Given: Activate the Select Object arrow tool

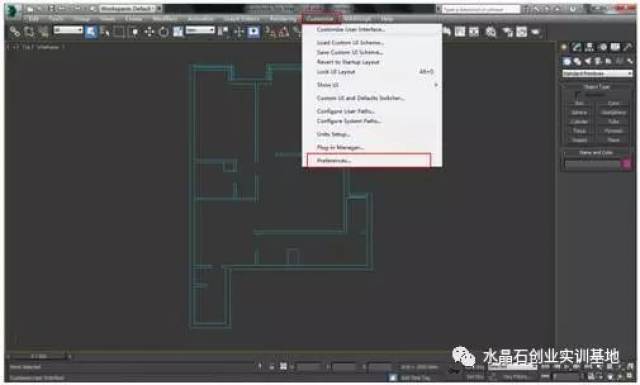Looking at the screenshot, I should click(91, 31).
